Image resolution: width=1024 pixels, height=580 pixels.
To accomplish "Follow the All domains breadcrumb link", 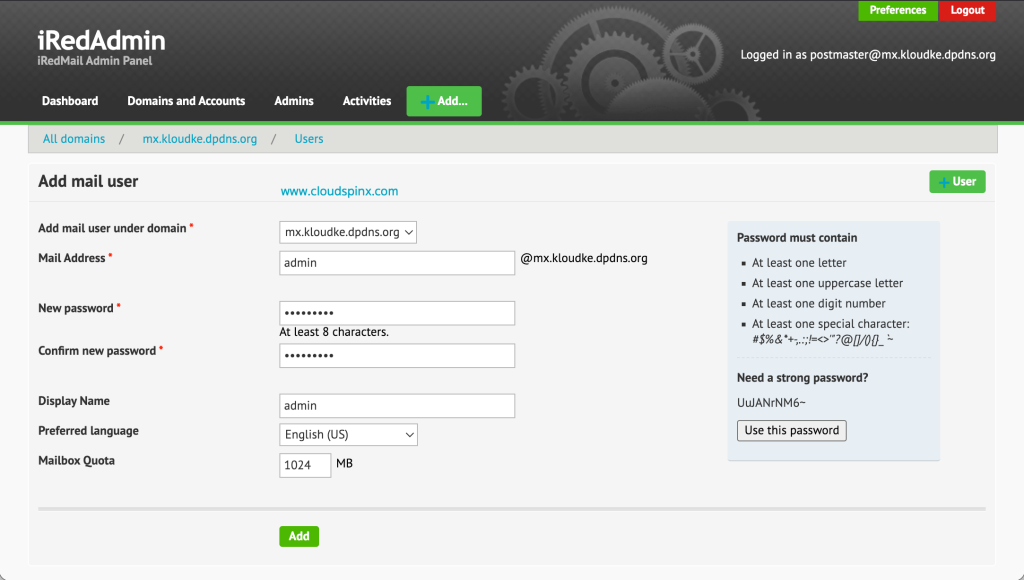I will [74, 139].
